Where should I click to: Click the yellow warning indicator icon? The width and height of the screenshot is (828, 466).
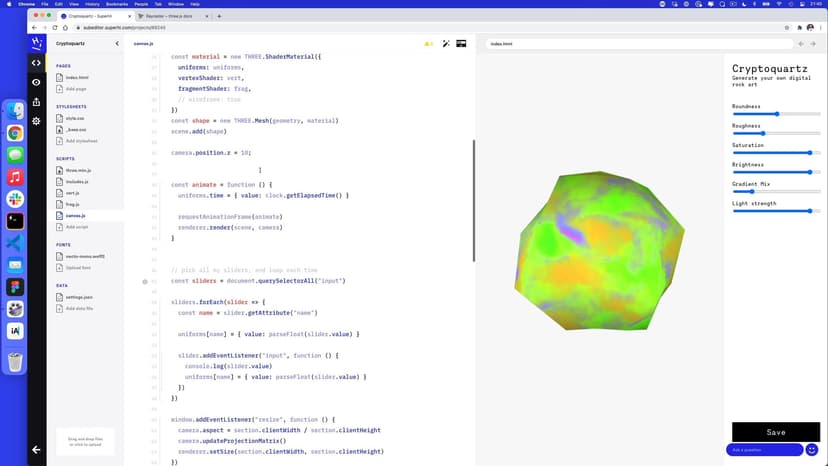[428, 44]
